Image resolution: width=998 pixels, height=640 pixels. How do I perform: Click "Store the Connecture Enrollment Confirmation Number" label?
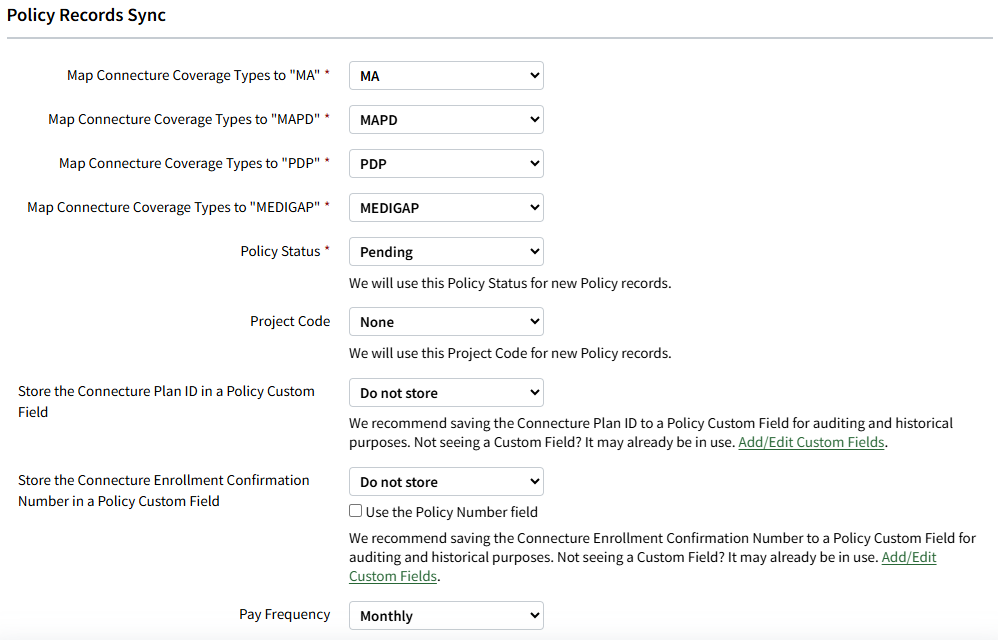164,490
